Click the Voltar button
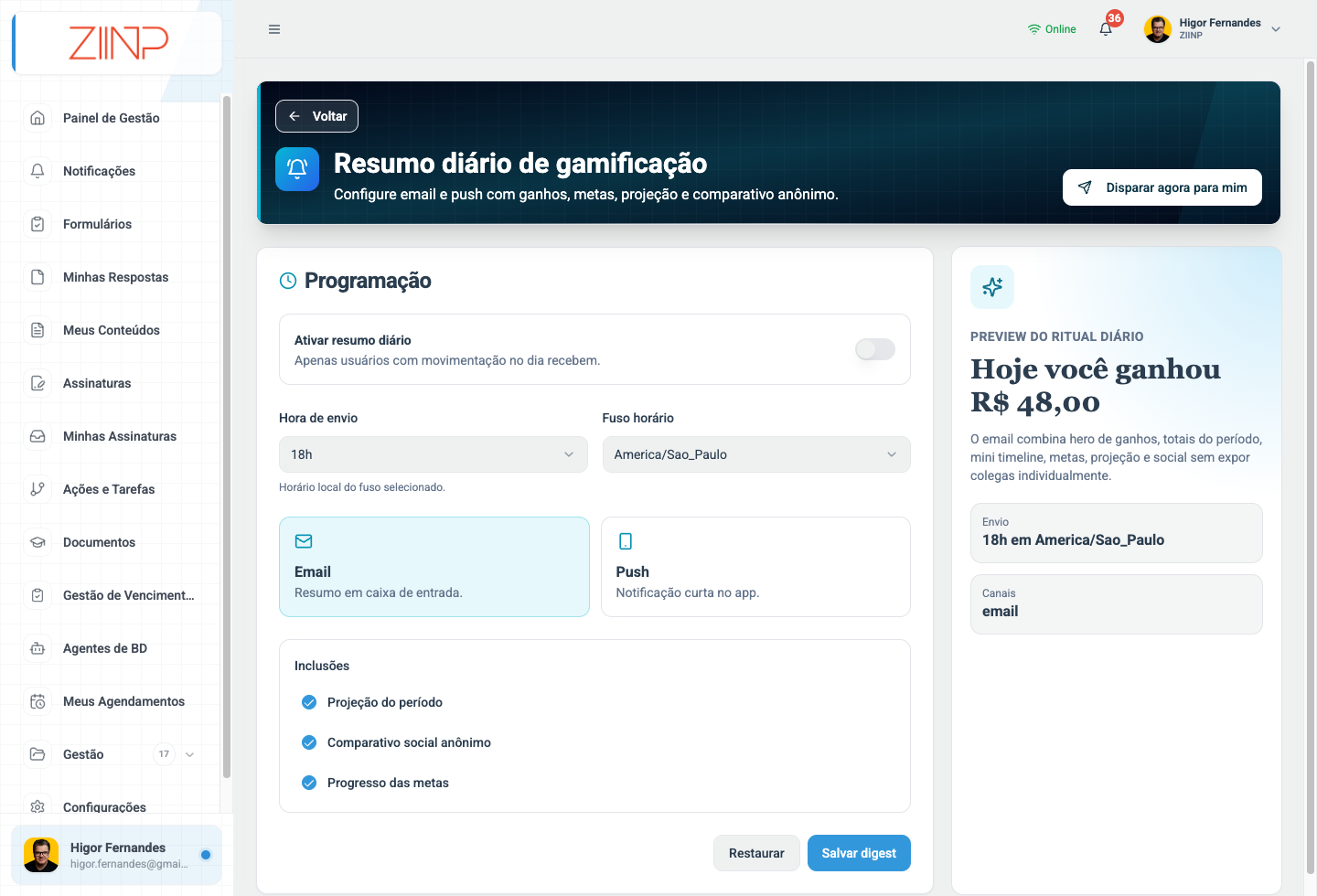This screenshot has height=896, width=1317. click(x=316, y=116)
